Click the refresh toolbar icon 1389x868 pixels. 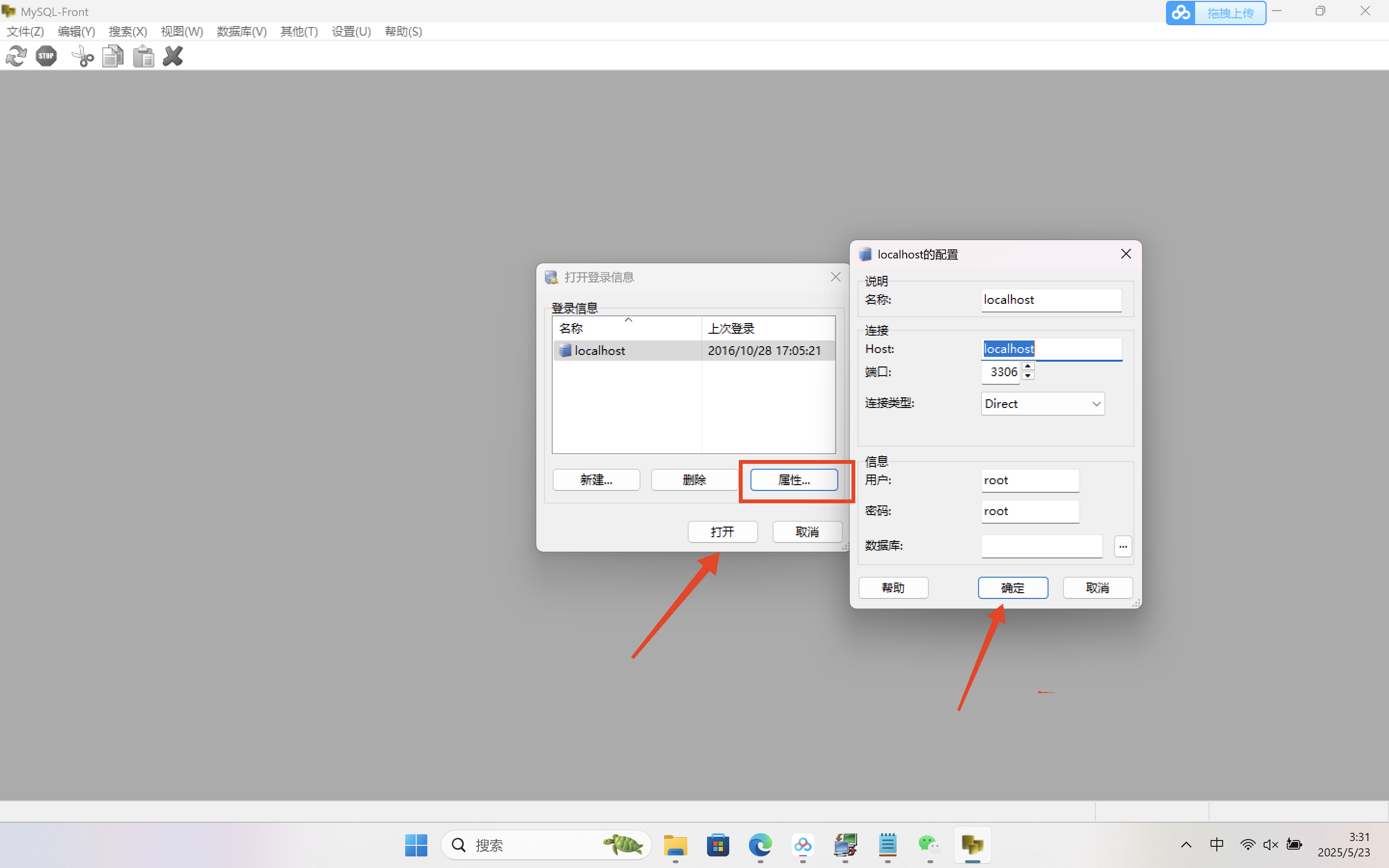pos(16,56)
